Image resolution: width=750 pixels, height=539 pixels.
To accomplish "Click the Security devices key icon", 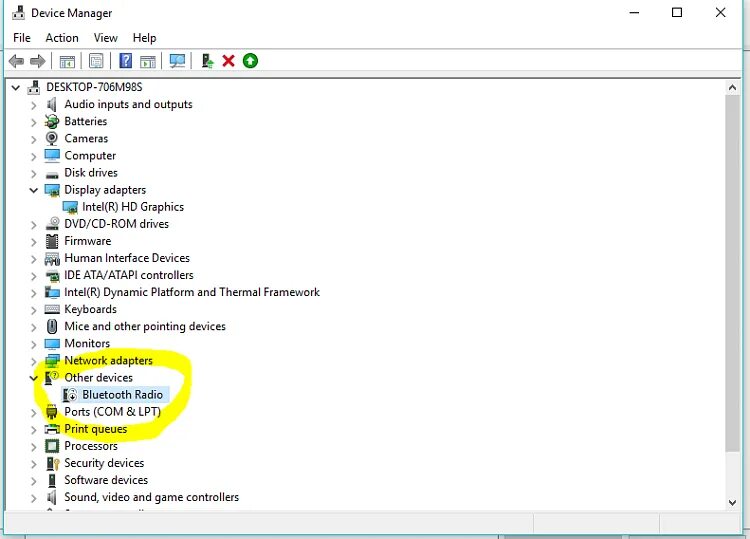I will tap(52, 463).
